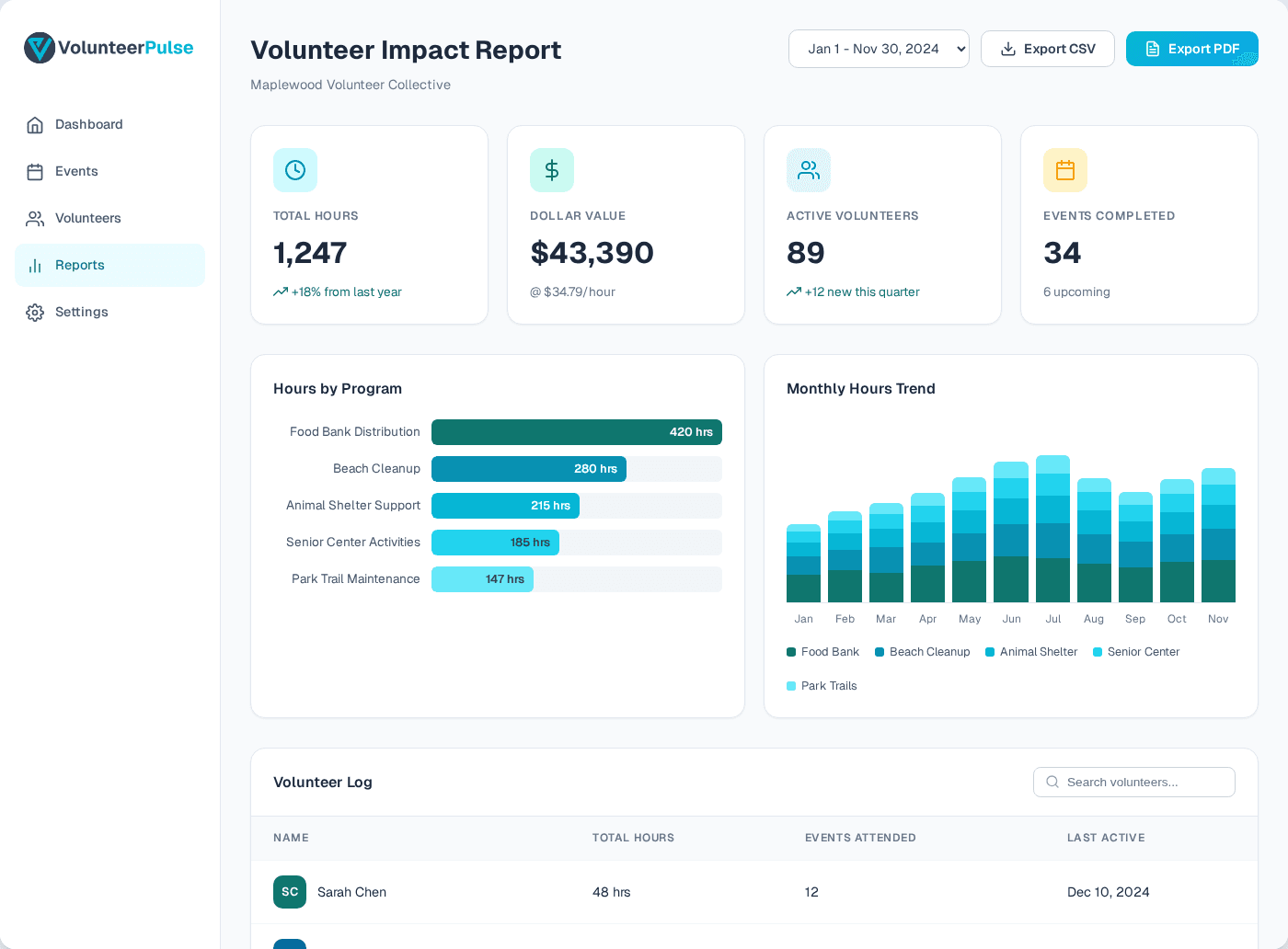The width and height of the screenshot is (1288, 949).
Task: Click the dollar sign icon on Dollar Value card
Action: tap(552, 170)
